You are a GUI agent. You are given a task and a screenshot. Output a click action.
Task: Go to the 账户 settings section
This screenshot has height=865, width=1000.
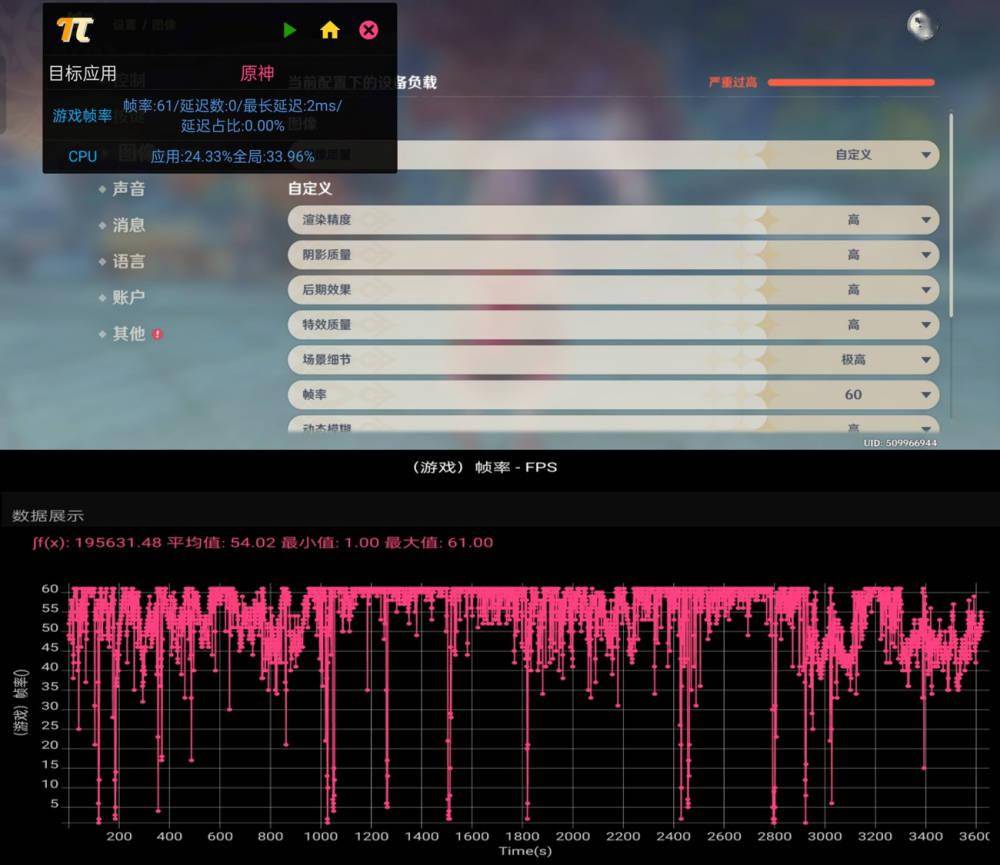(128, 297)
